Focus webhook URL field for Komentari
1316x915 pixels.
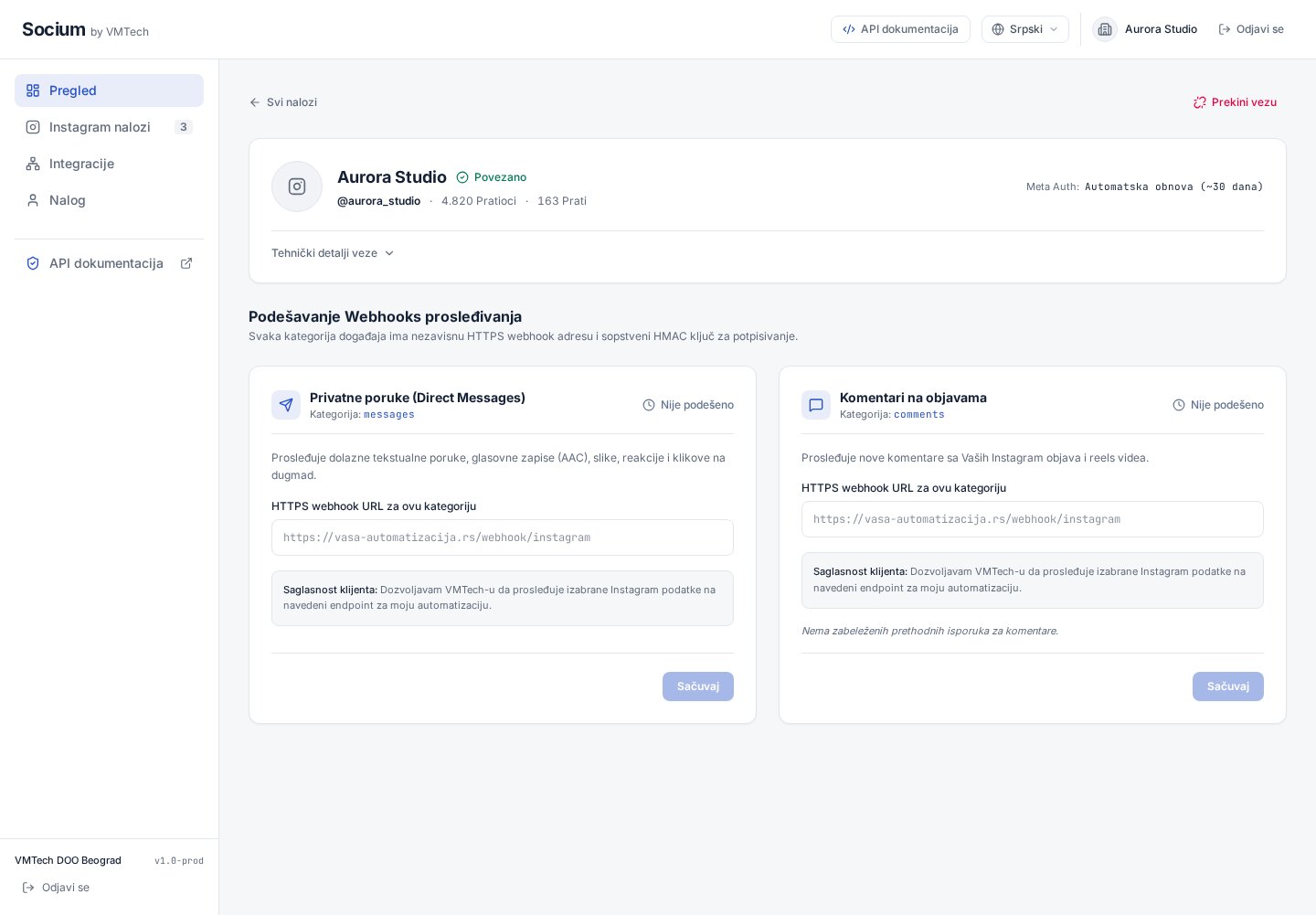[x=1033, y=519]
